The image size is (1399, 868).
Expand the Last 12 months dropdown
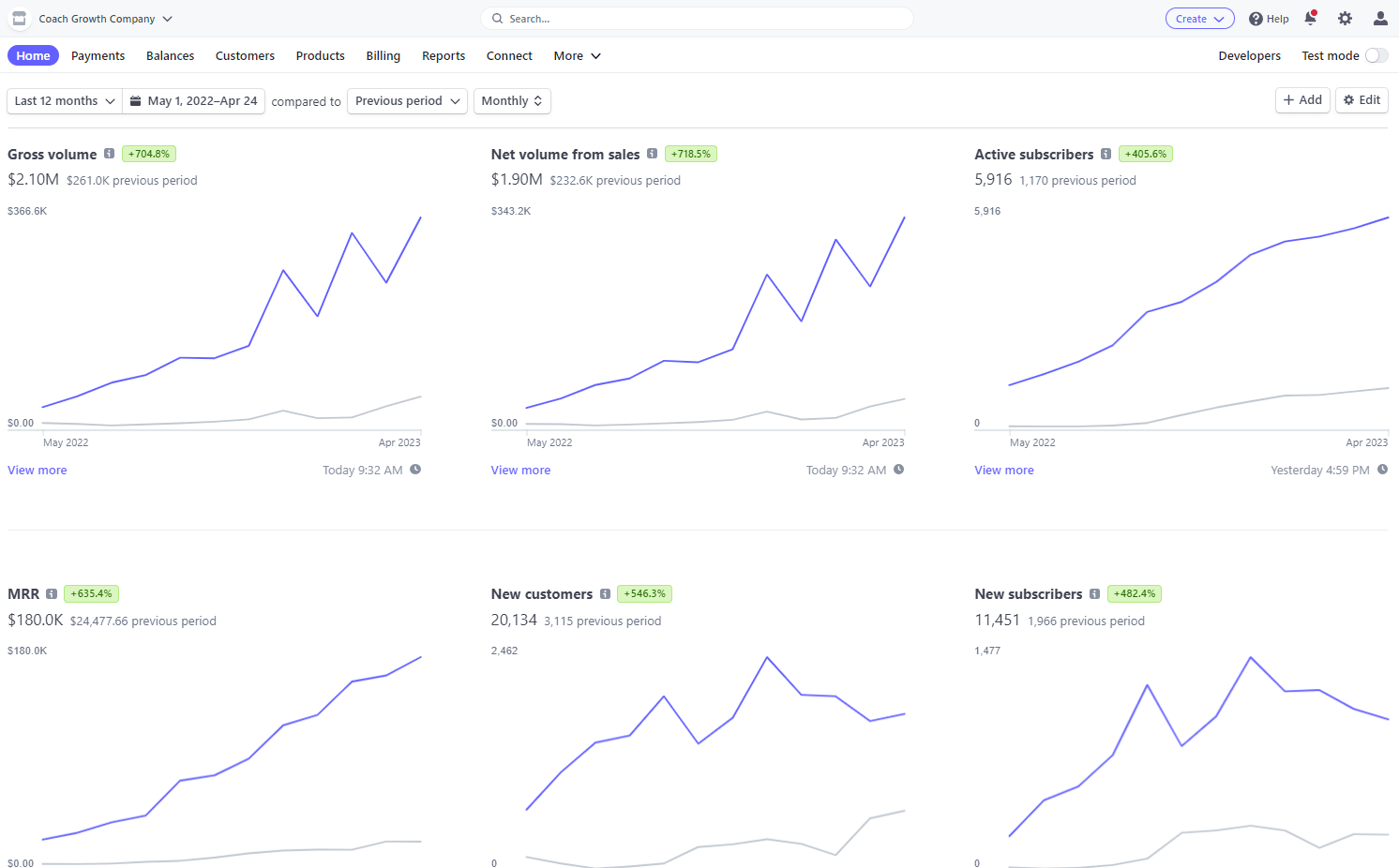coord(65,101)
